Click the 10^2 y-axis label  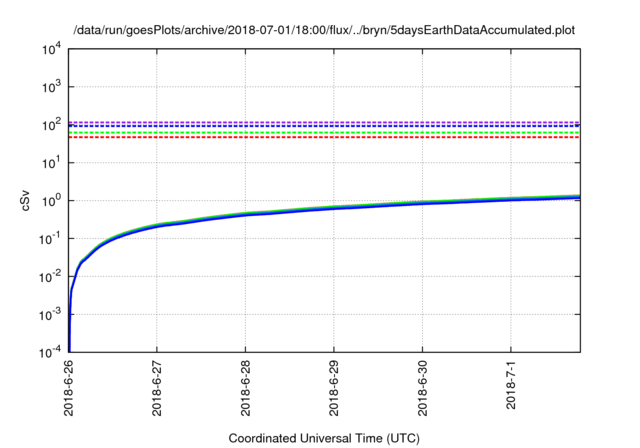pos(52,125)
